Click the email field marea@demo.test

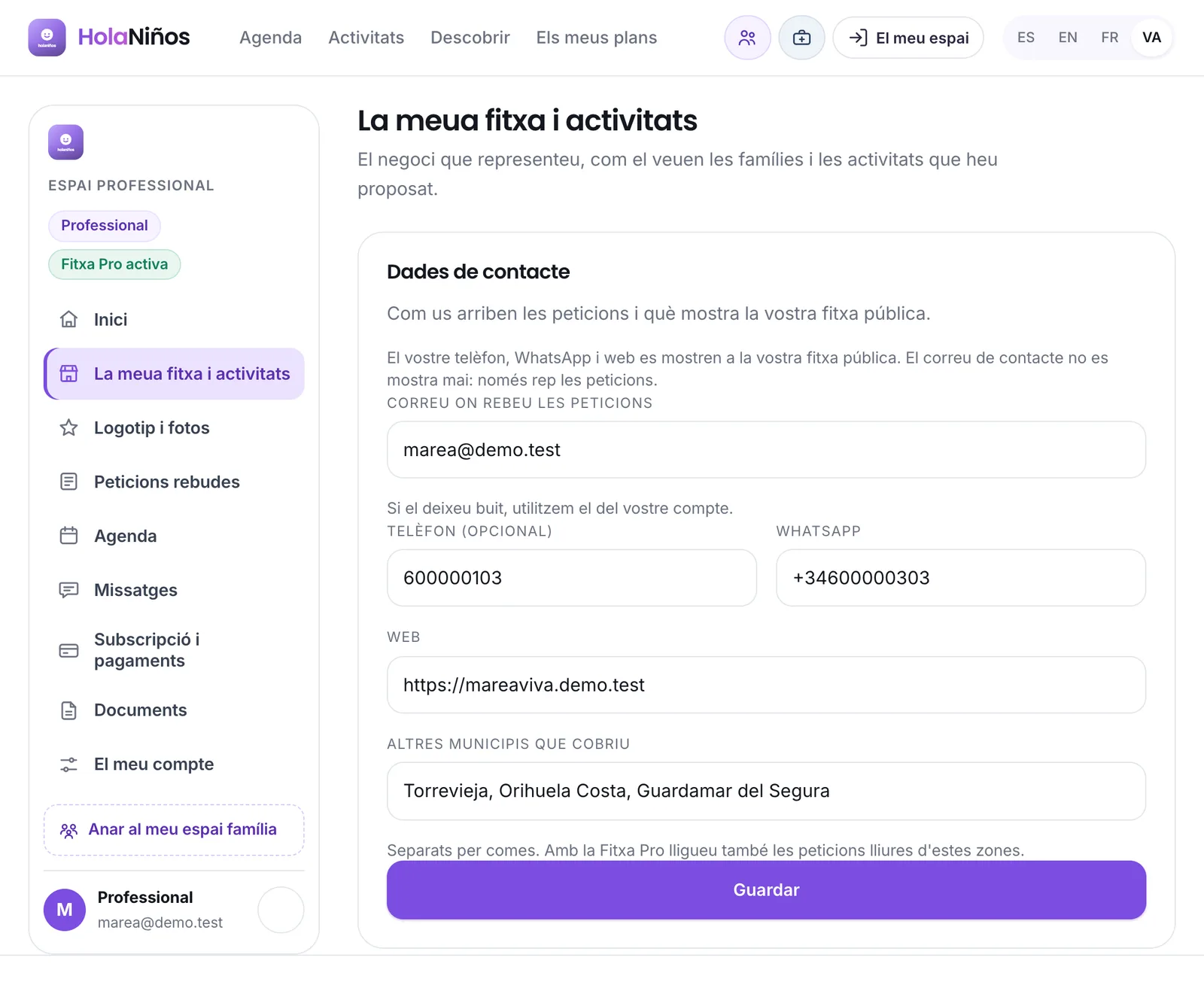pos(766,449)
